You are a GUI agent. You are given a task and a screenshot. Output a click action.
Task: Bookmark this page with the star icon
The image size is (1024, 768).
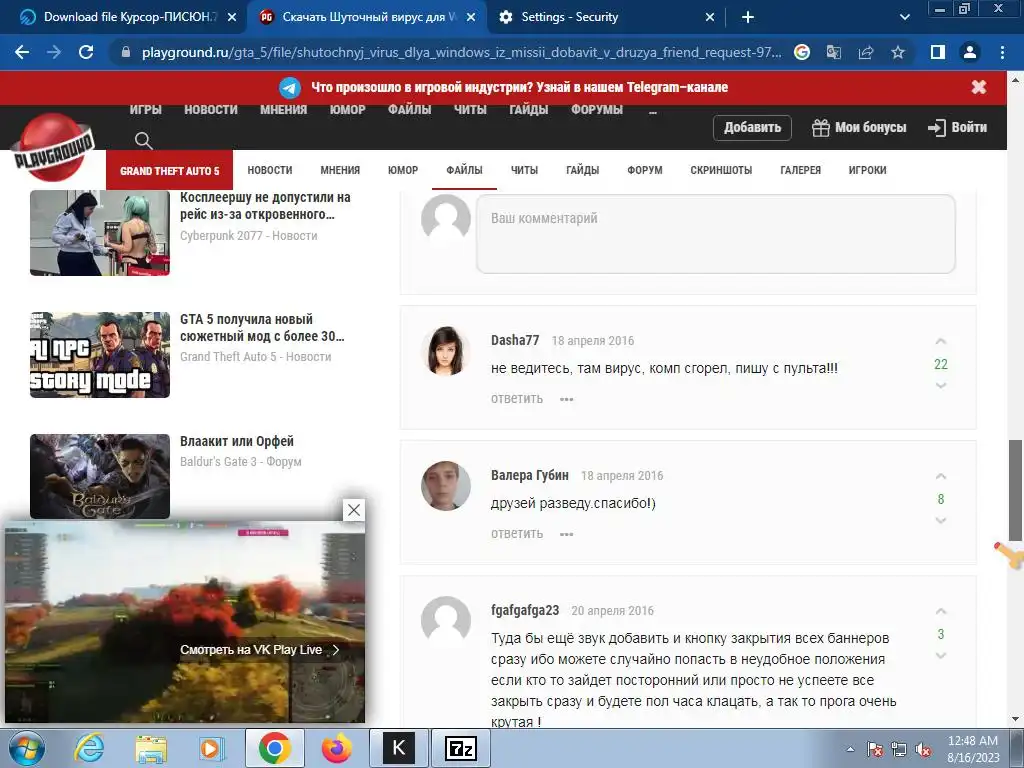[x=898, y=52]
